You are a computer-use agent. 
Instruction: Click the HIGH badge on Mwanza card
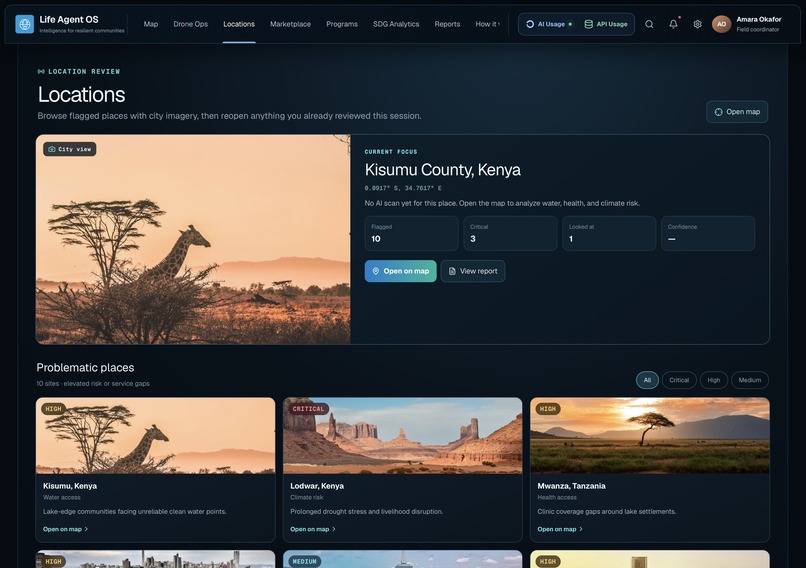click(548, 409)
